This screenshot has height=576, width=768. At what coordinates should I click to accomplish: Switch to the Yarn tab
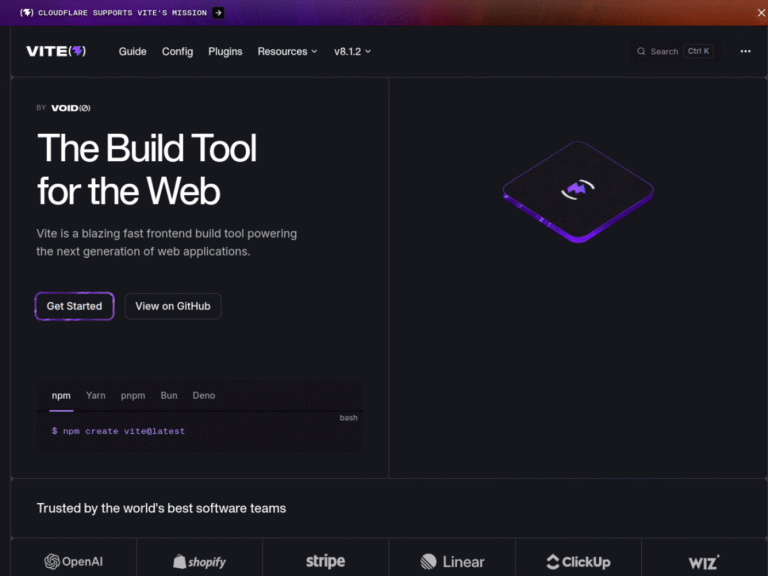coord(96,396)
